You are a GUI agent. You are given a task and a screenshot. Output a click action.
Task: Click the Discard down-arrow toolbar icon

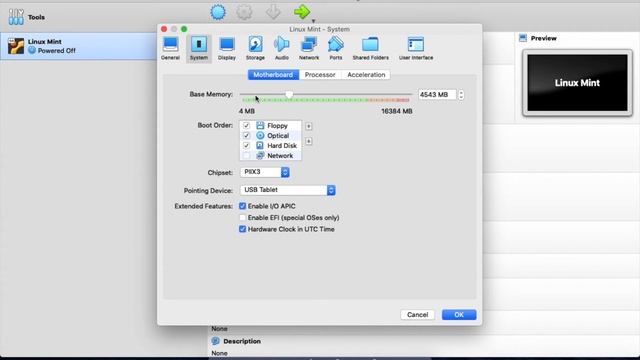273,12
